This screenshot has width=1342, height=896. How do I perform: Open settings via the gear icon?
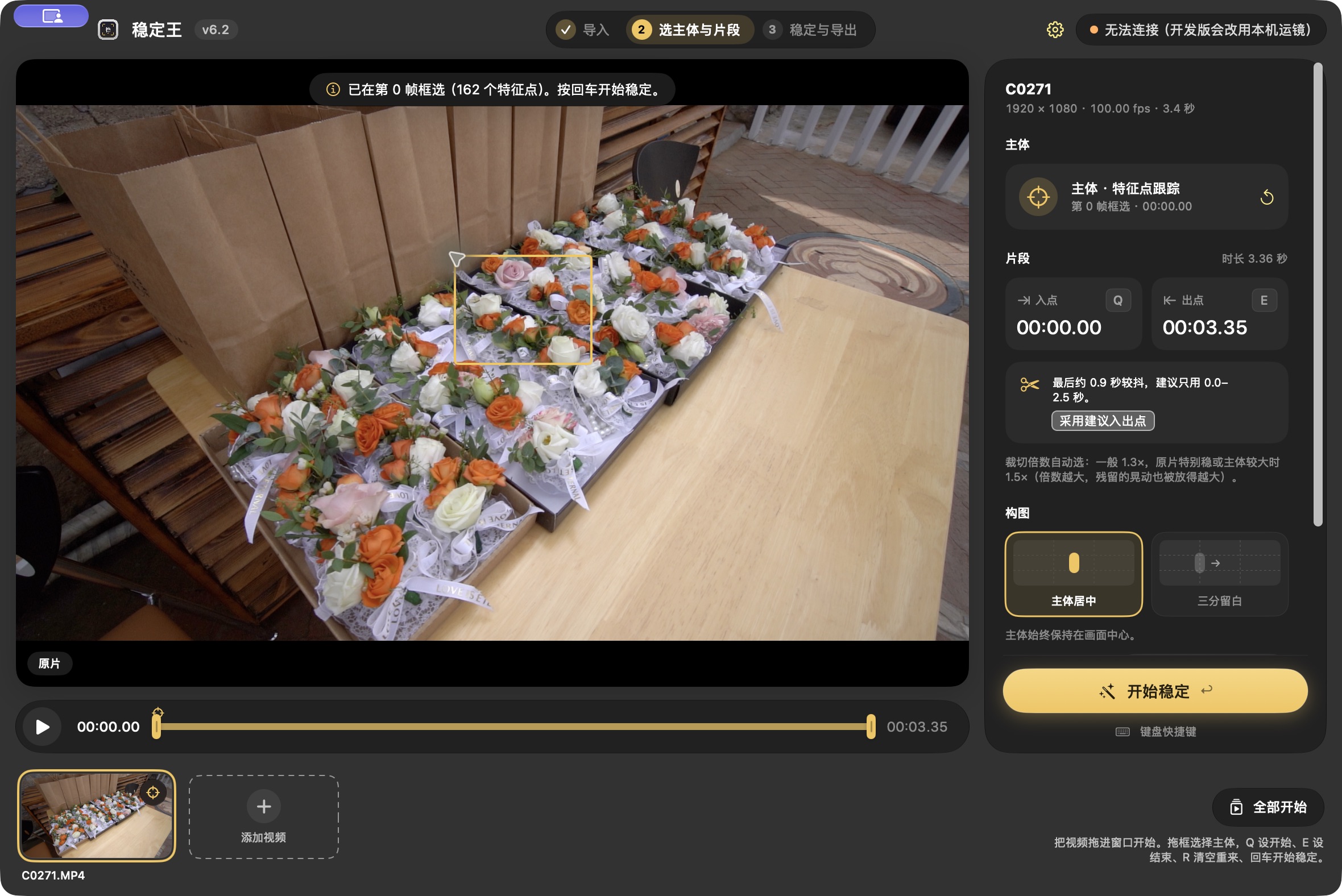(1054, 30)
